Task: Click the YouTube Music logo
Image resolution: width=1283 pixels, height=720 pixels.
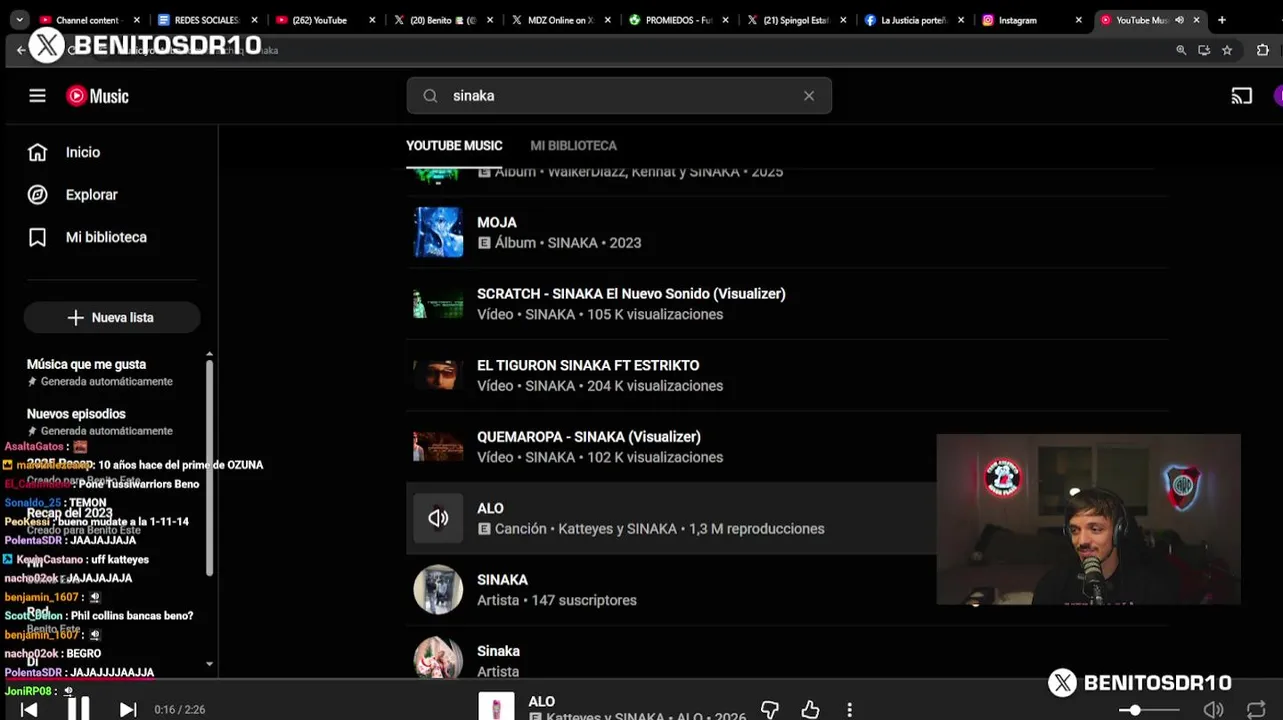Action: [97, 96]
